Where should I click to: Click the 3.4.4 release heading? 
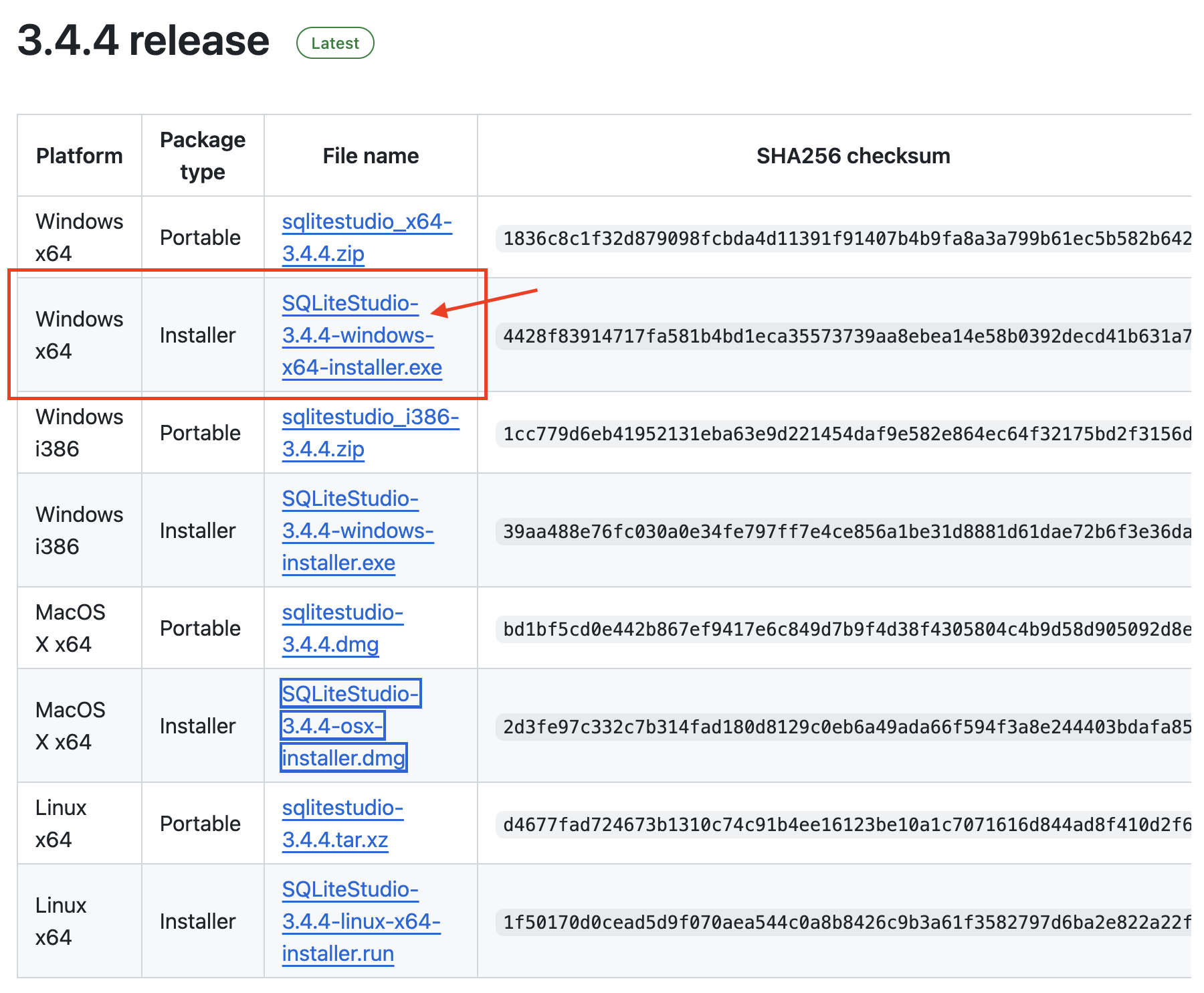click(143, 41)
